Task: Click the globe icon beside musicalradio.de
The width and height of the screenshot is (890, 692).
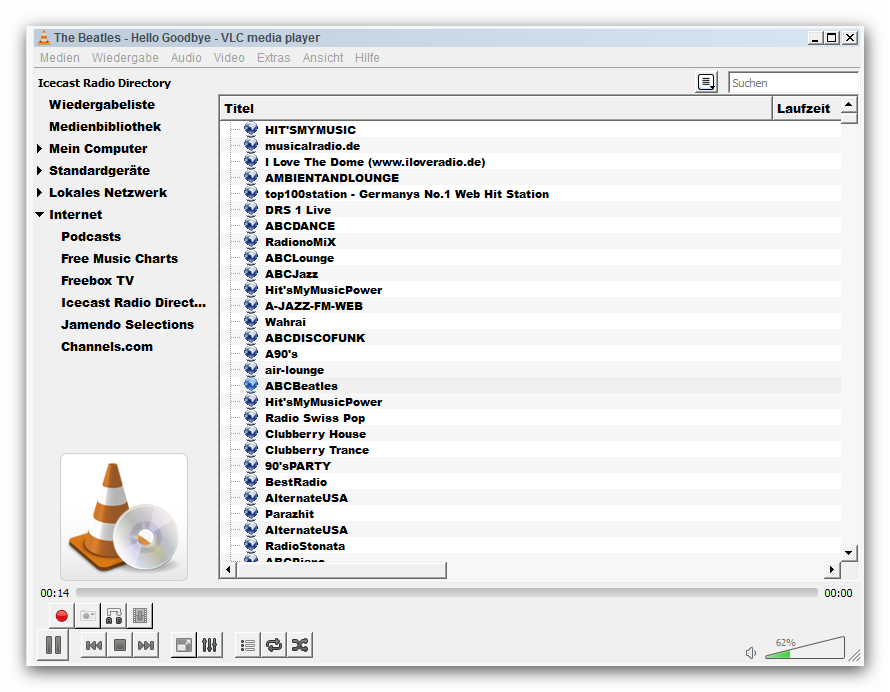Action: pos(251,145)
